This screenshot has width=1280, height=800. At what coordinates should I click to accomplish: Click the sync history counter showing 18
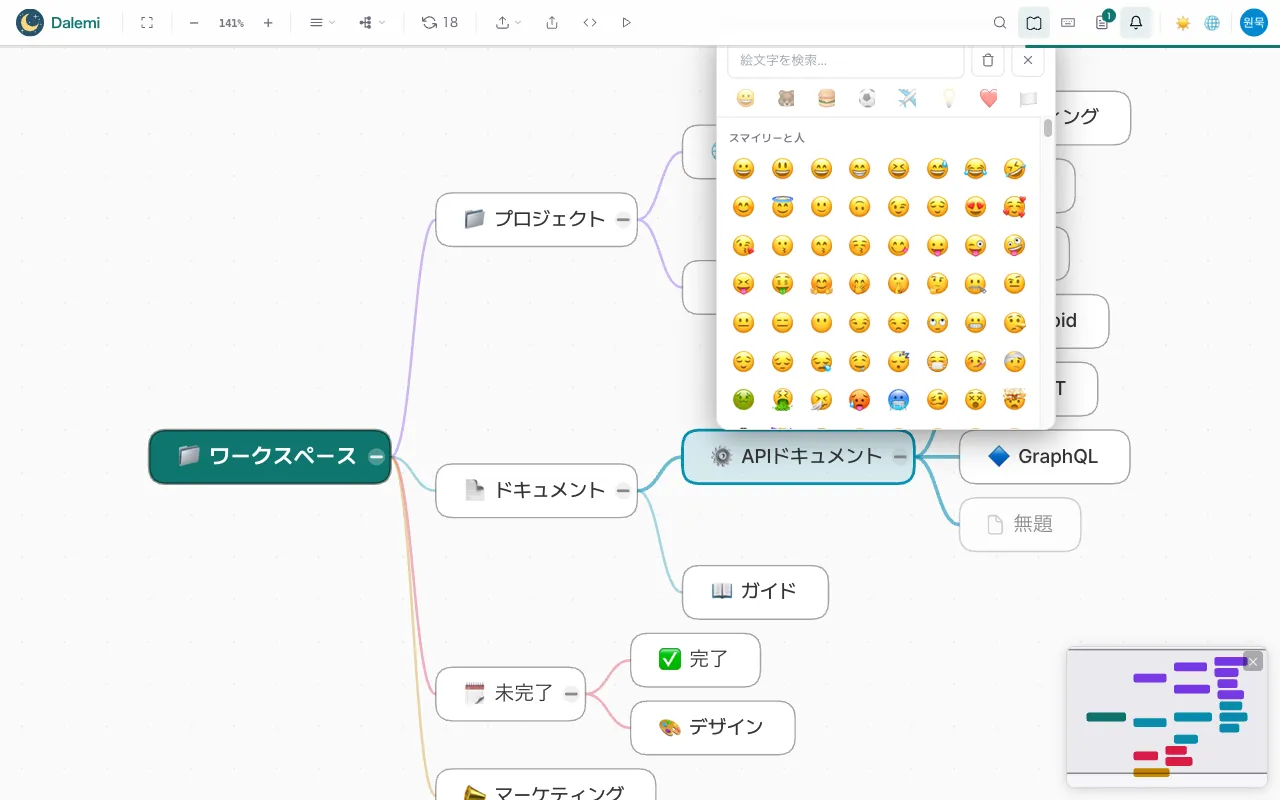pos(440,22)
